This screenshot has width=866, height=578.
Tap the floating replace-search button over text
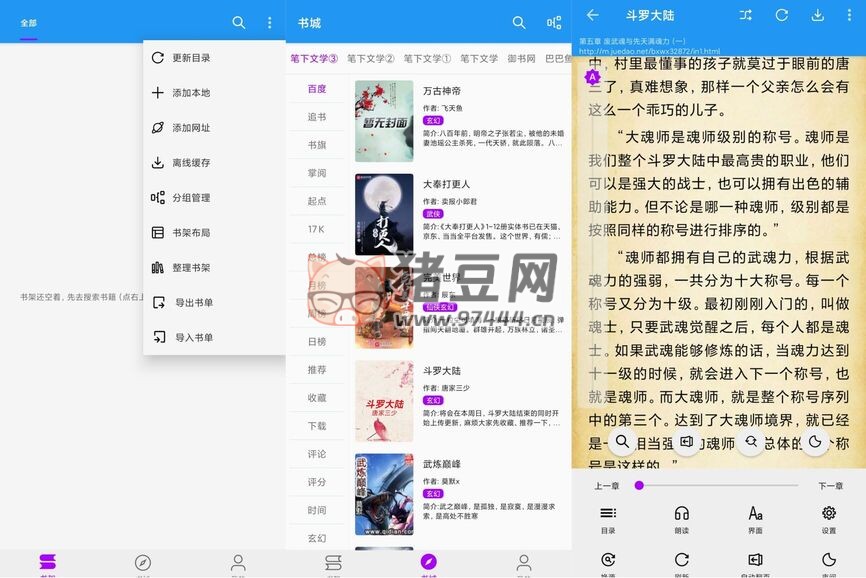coord(751,442)
